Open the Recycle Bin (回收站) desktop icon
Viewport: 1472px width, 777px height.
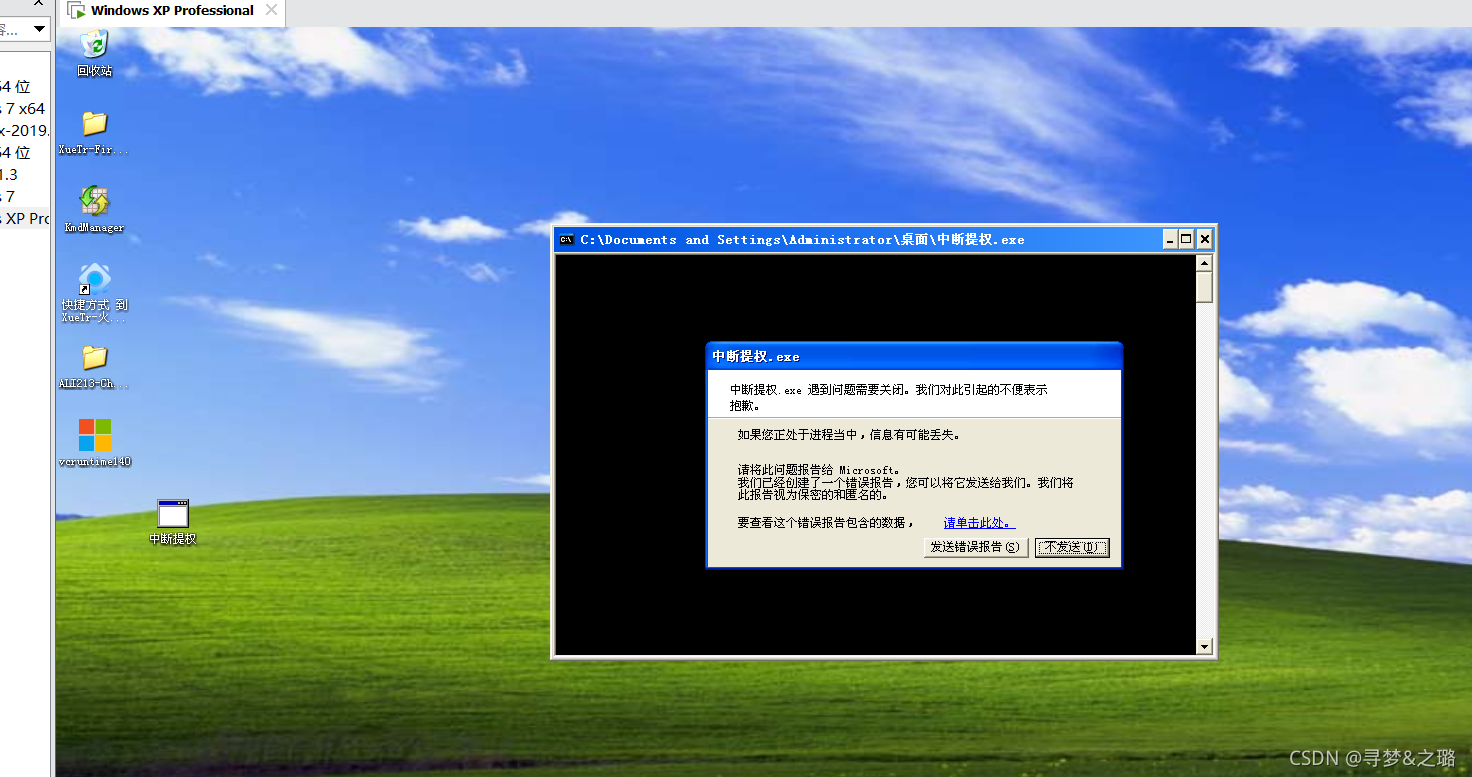[x=94, y=52]
